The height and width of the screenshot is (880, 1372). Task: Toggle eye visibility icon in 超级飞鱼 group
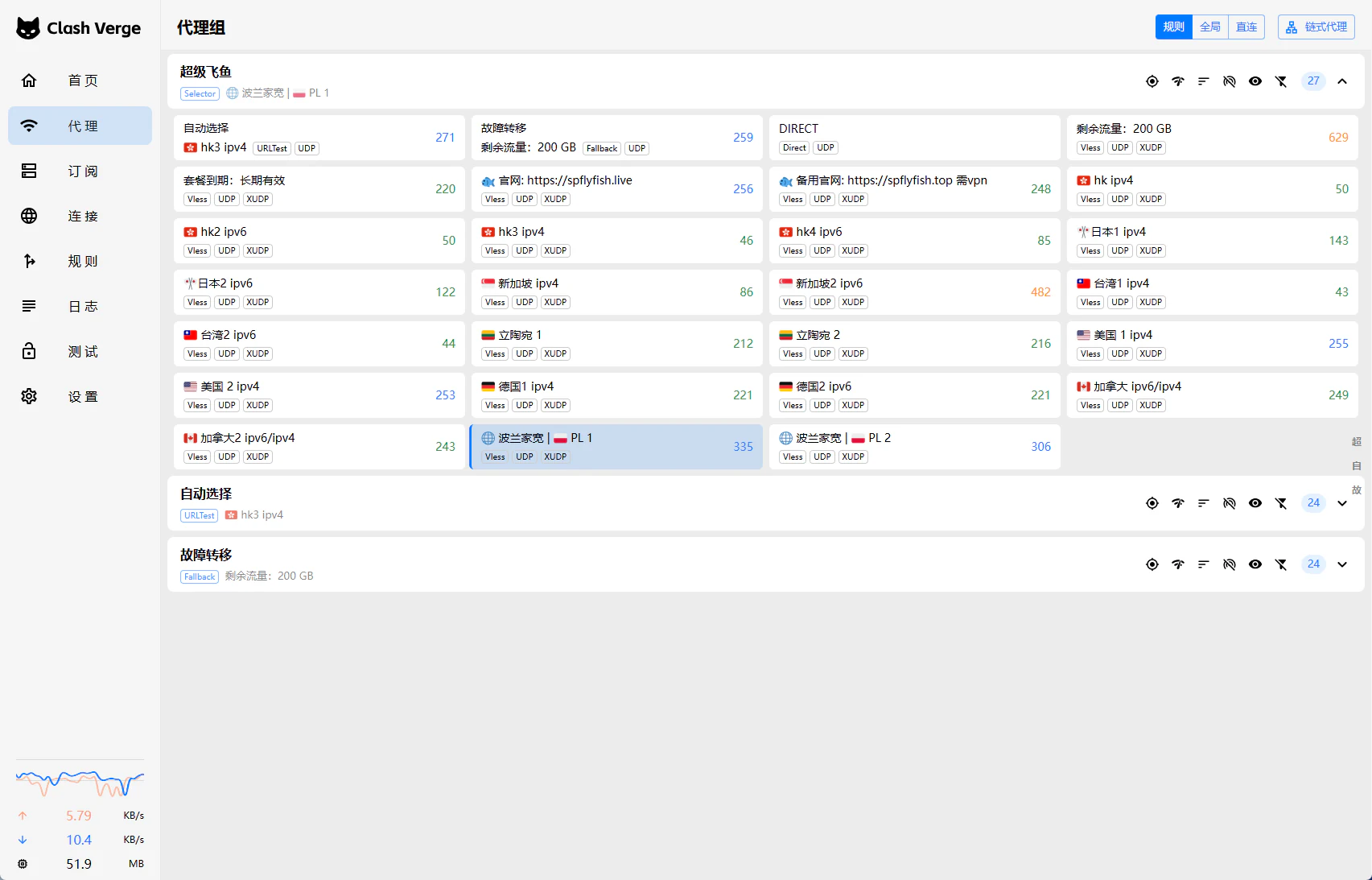(x=1255, y=81)
